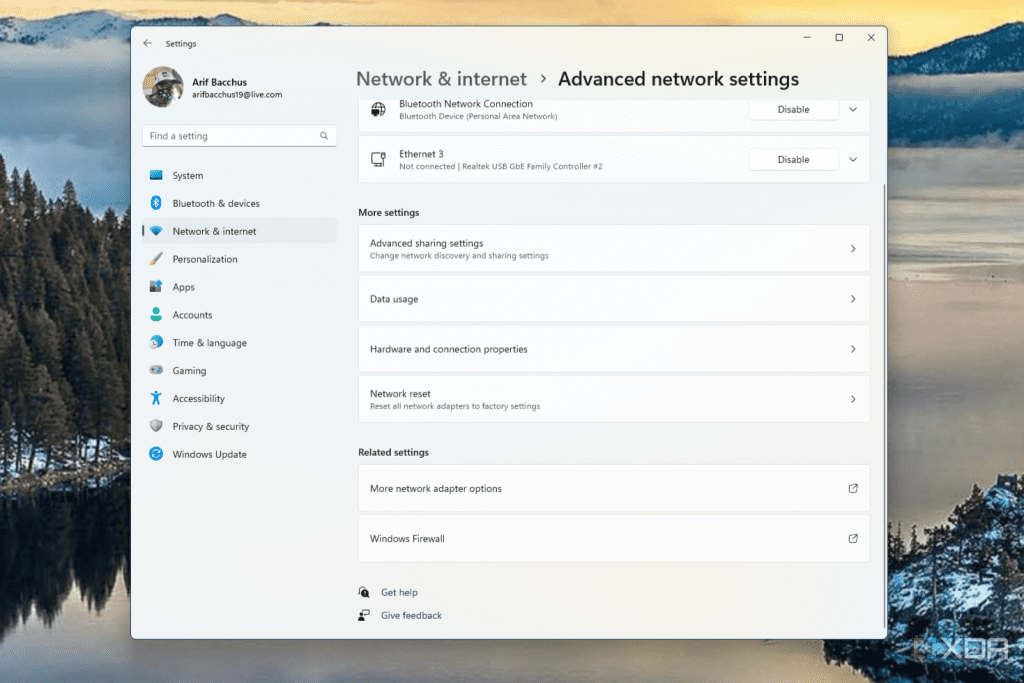Open Hardware and connection properties chevron
The height and width of the screenshot is (683, 1024).
pyautogui.click(x=853, y=349)
